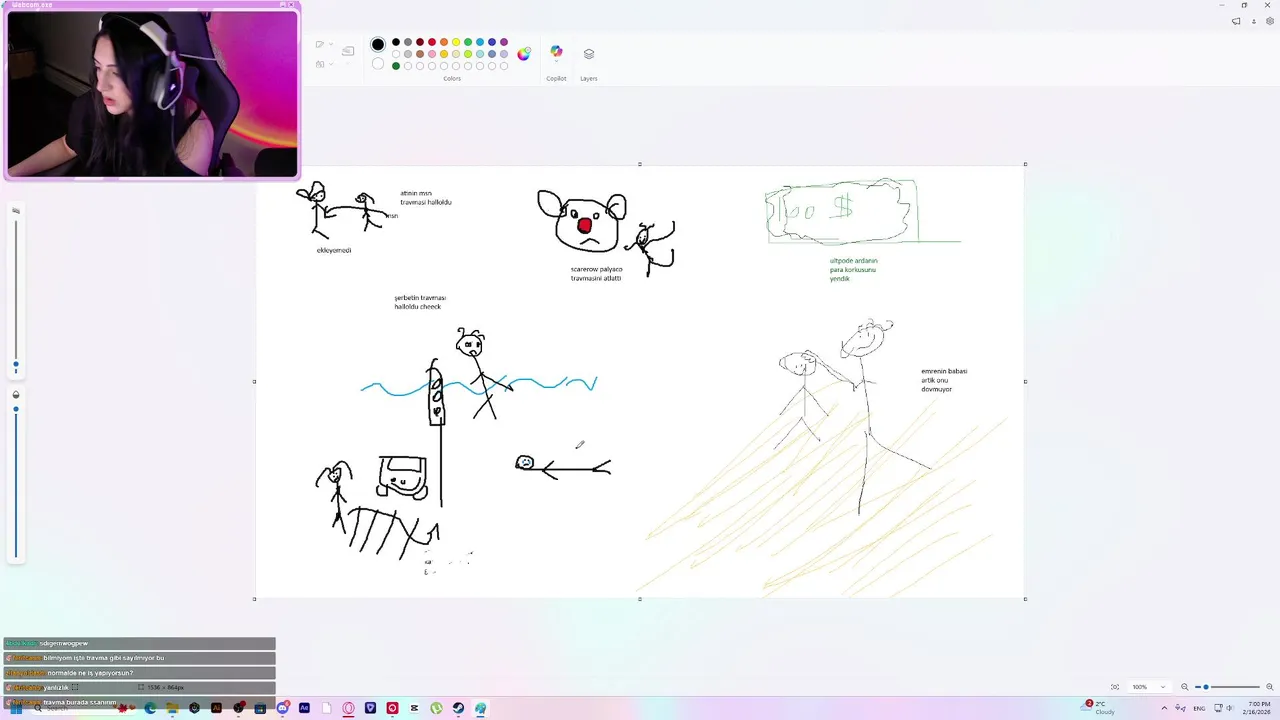Pick the purple palette swatch
The height and width of the screenshot is (720, 1280).
[x=504, y=42]
